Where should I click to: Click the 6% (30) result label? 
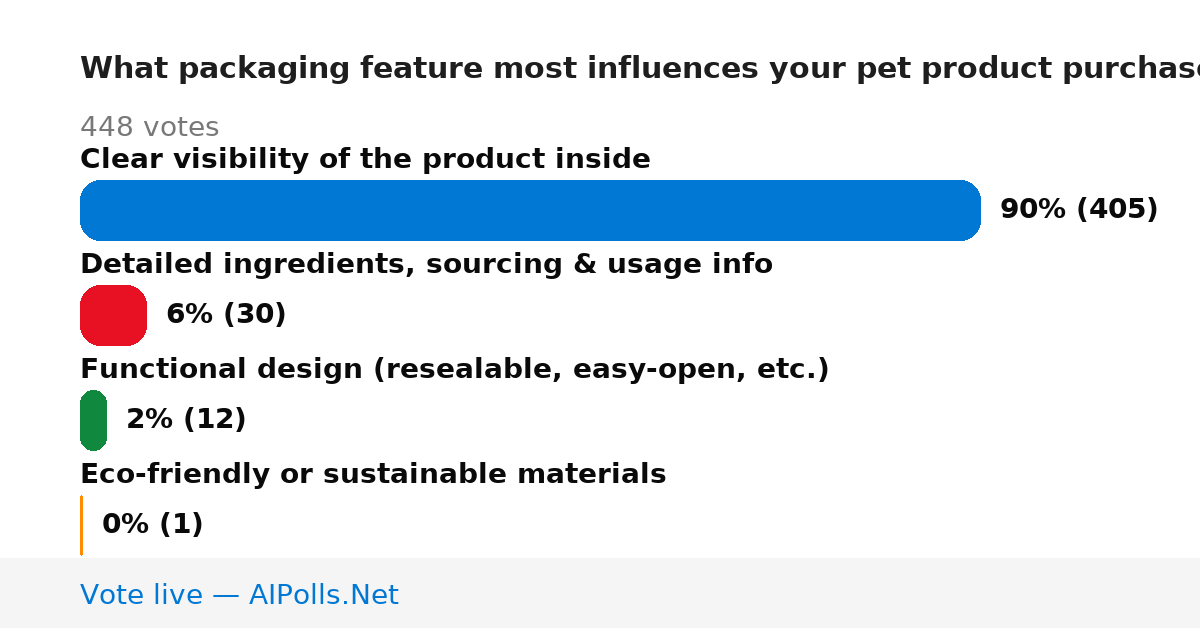[226, 315]
